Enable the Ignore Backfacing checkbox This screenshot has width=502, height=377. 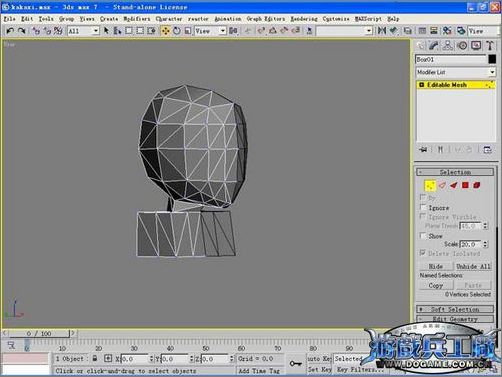[423, 207]
